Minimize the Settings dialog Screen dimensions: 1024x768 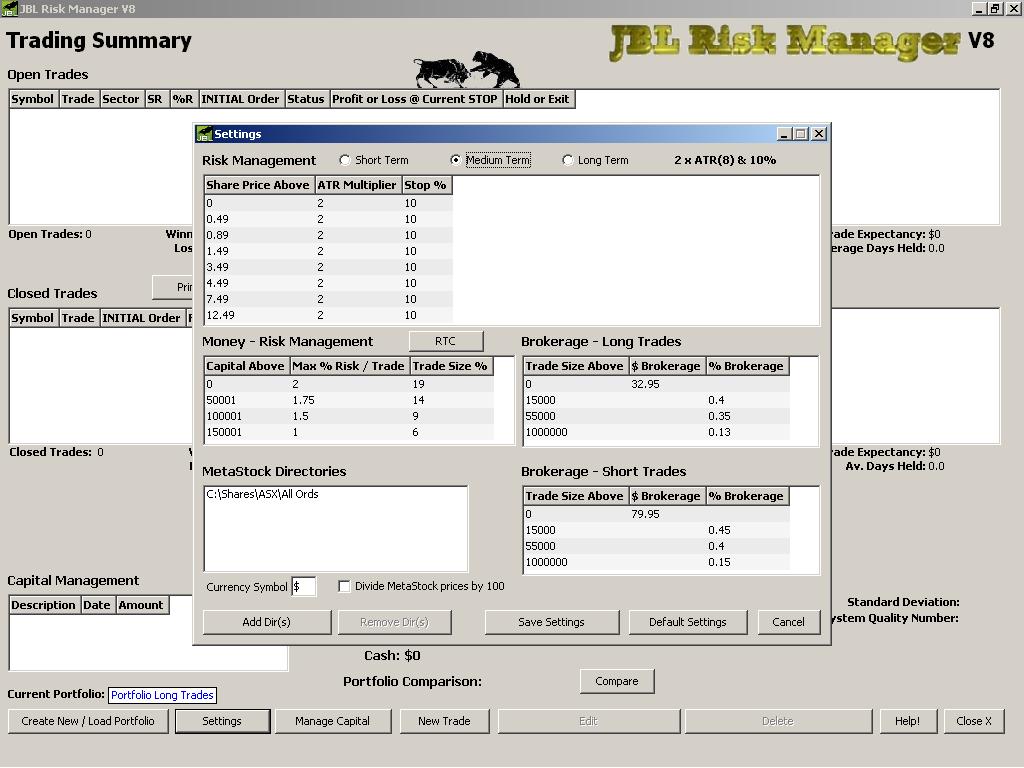click(785, 134)
